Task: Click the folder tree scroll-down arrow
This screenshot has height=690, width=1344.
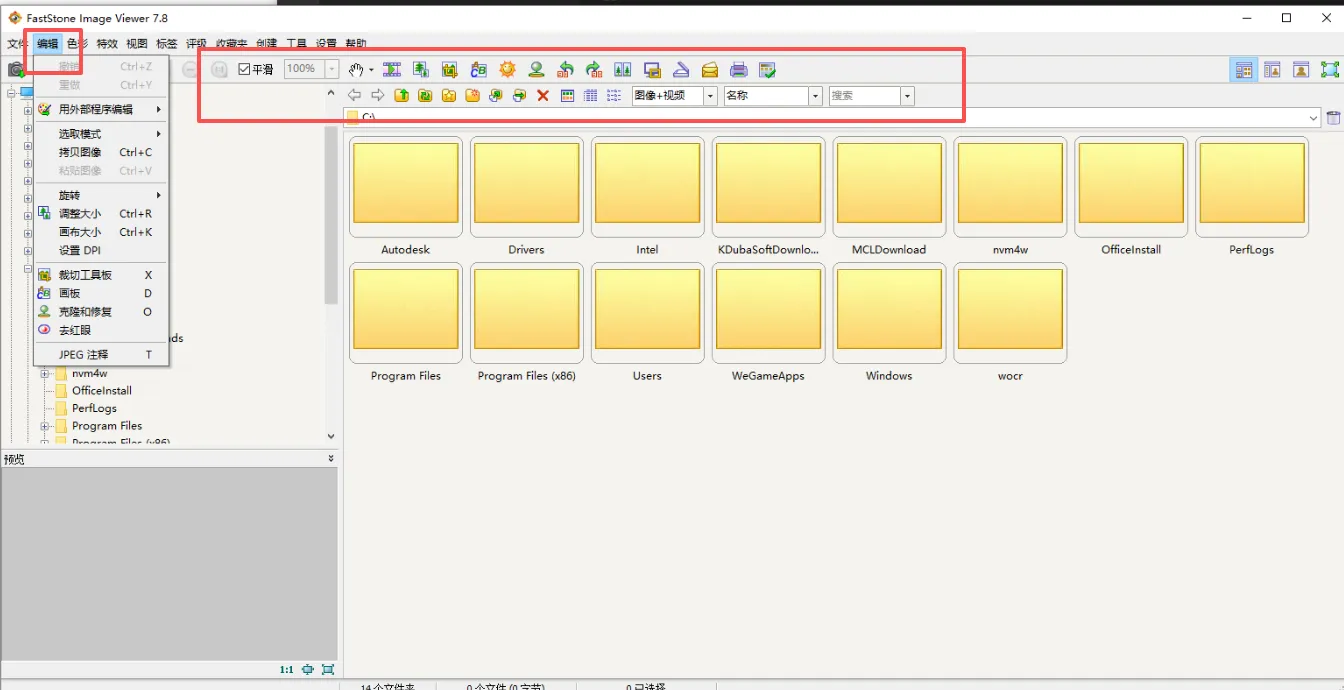Action: [x=331, y=437]
